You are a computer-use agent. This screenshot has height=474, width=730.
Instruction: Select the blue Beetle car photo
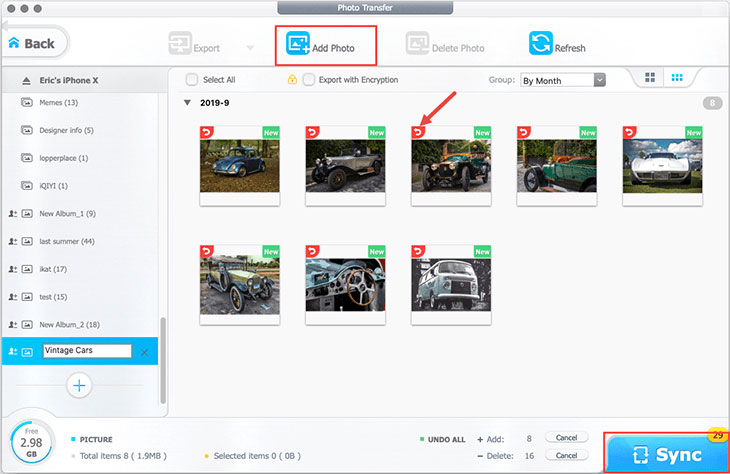click(x=240, y=166)
